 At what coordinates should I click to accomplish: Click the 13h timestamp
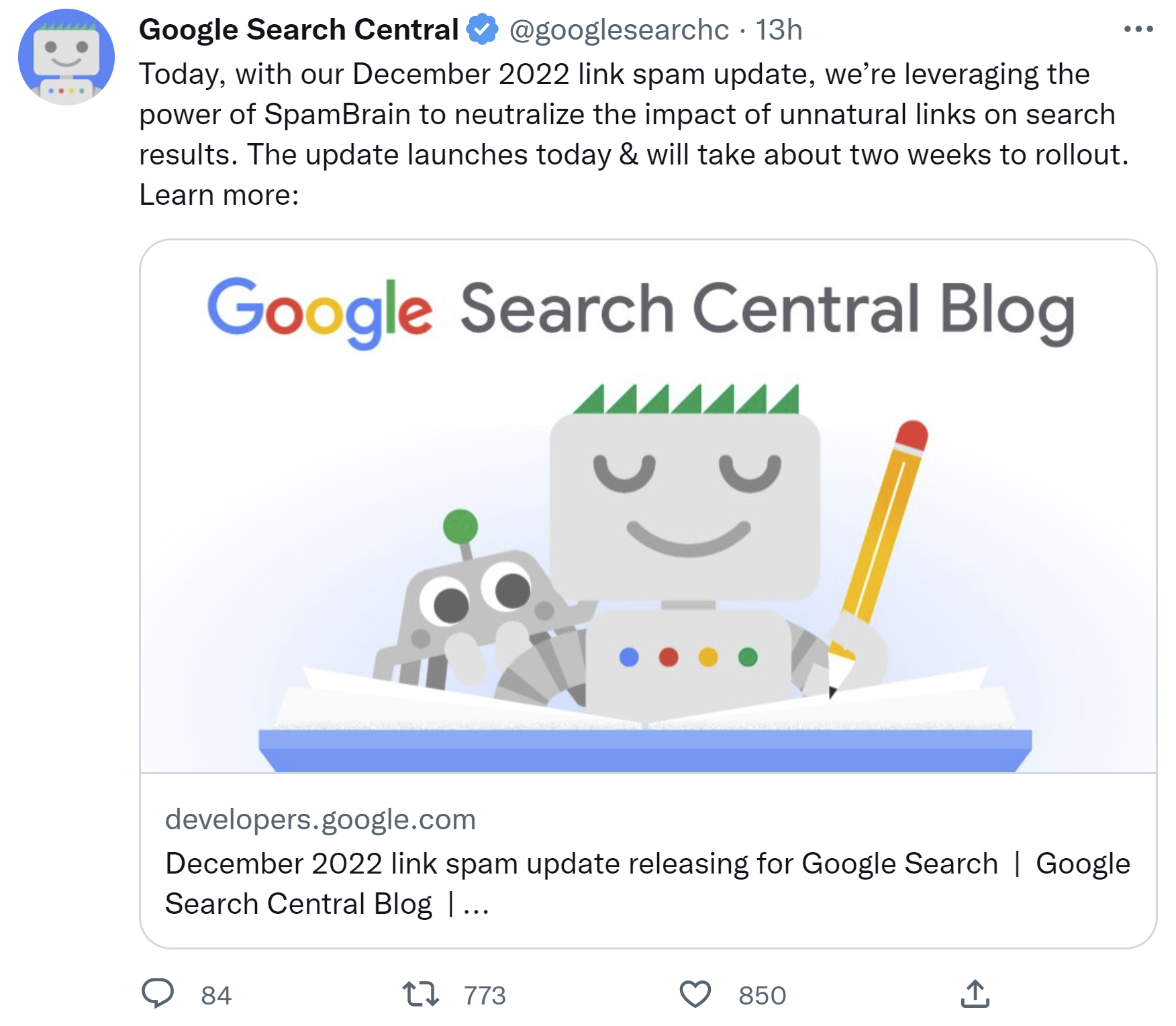781,30
